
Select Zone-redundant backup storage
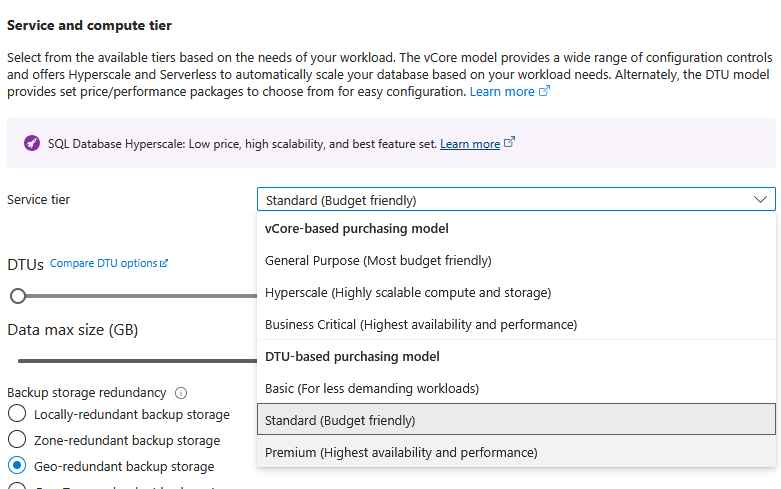coord(17,439)
